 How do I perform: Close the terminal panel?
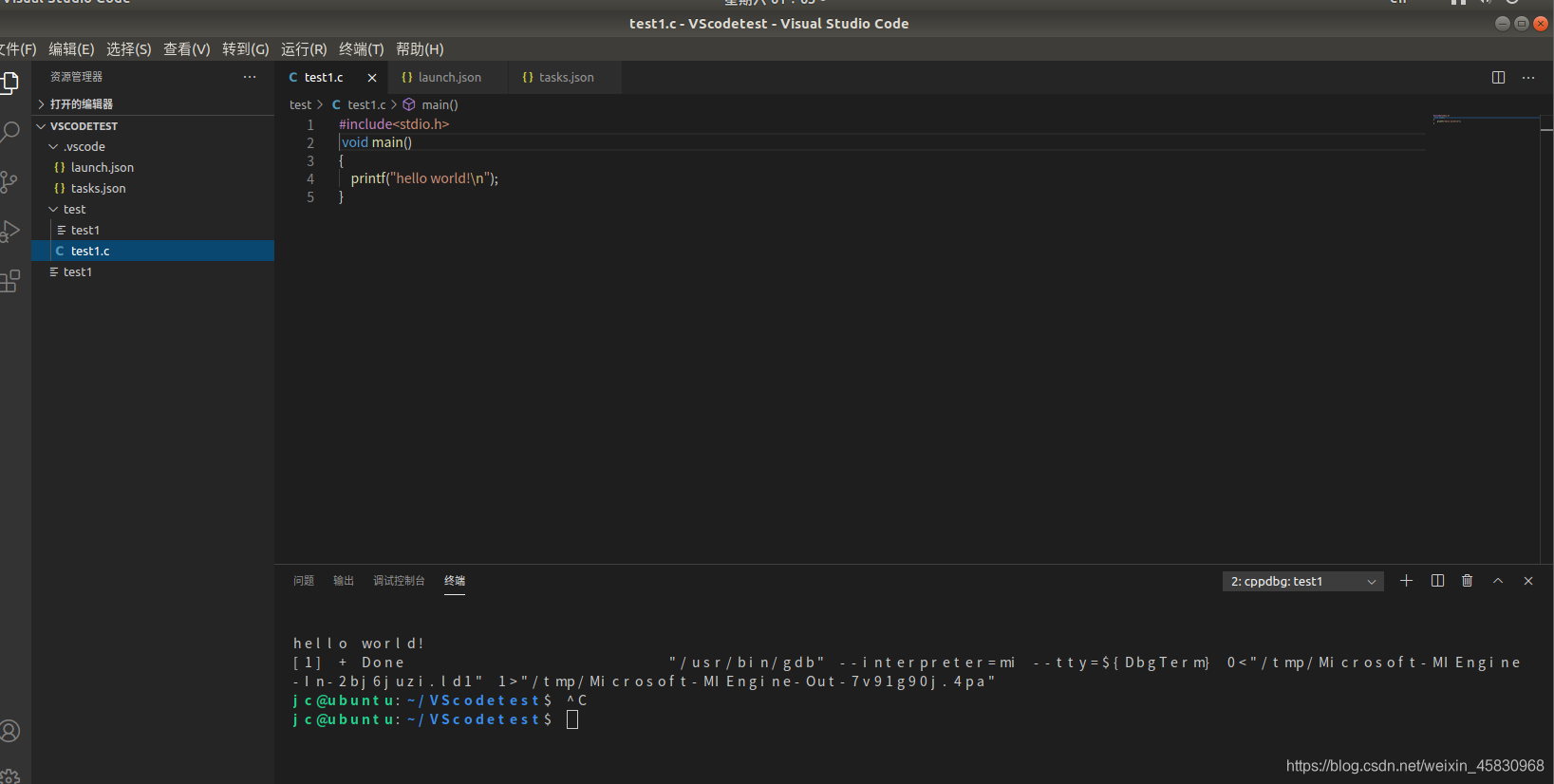(1528, 581)
